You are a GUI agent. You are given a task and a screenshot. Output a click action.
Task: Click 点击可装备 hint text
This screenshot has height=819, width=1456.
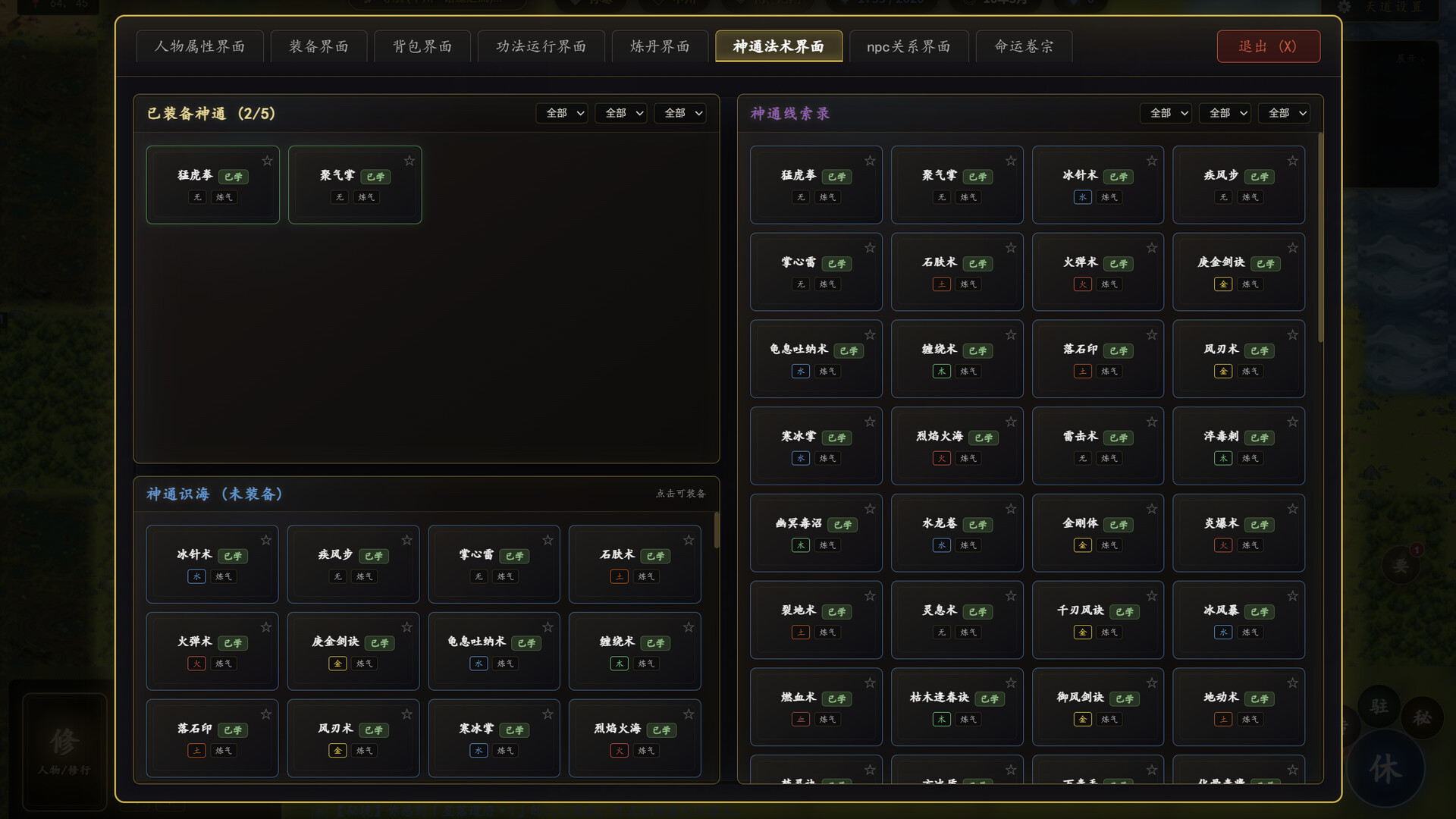pos(681,494)
